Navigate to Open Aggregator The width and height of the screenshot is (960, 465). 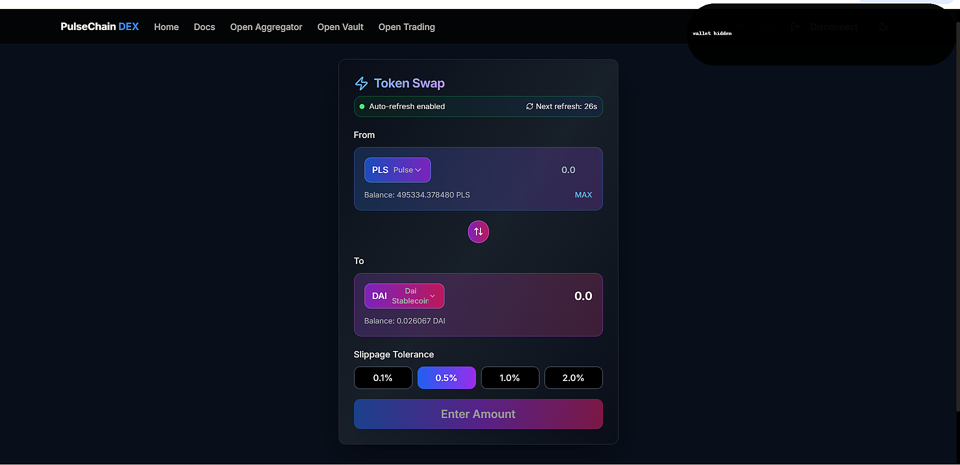pos(266,27)
